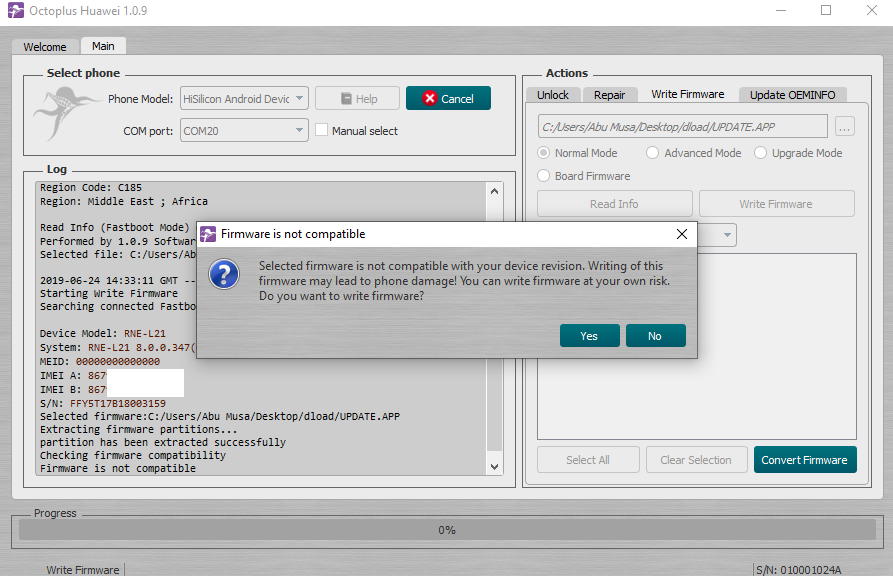Close the Octoplus Huawei main window
This screenshot has width=893, height=576.
[871, 10]
